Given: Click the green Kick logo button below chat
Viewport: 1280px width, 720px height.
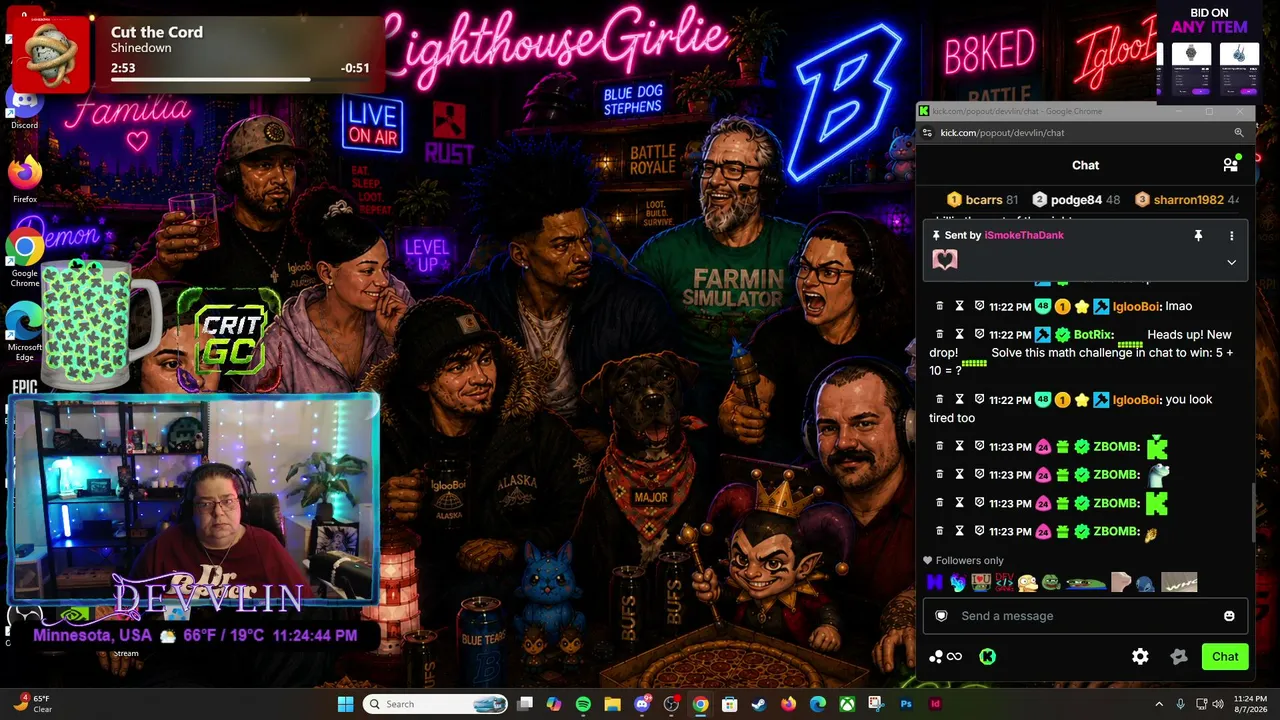Looking at the screenshot, I should [x=987, y=657].
